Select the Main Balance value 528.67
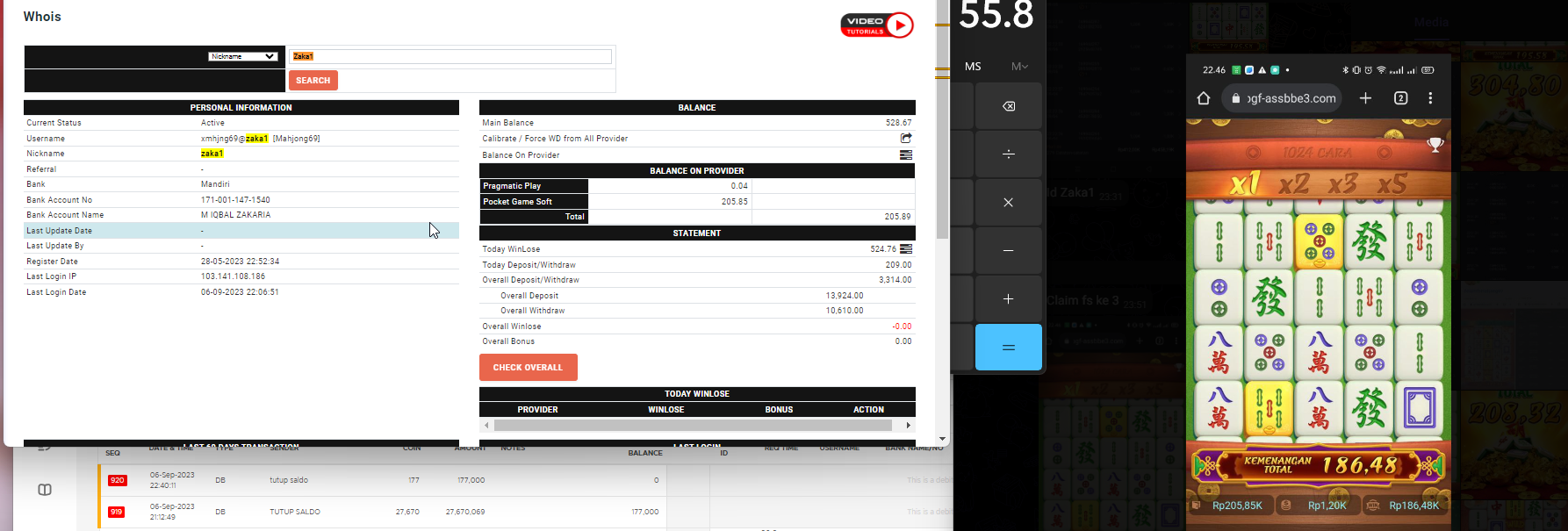The width and height of the screenshot is (1568, 531). (898, 123)
